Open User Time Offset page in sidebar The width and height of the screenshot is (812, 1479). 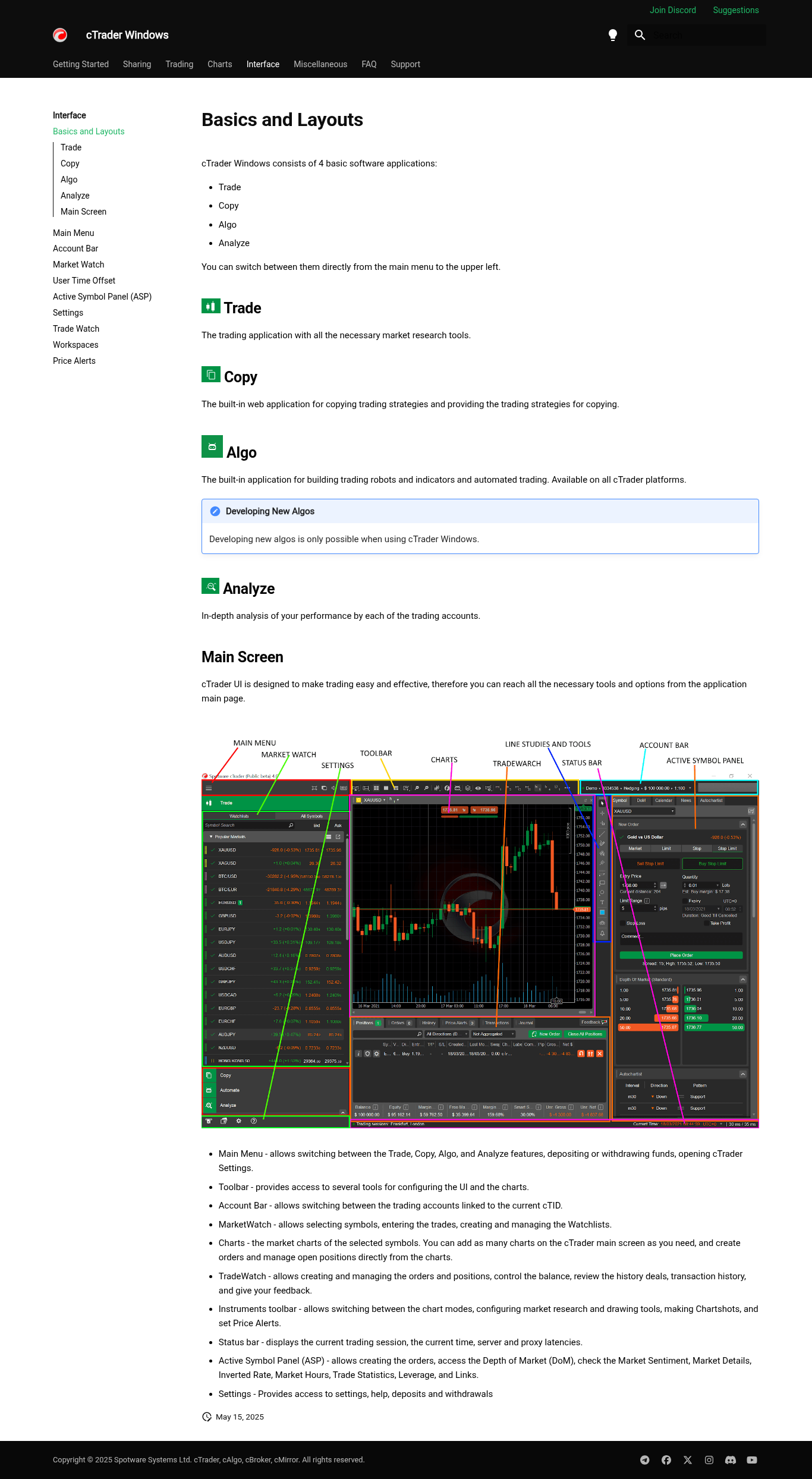tap(84, 281)
